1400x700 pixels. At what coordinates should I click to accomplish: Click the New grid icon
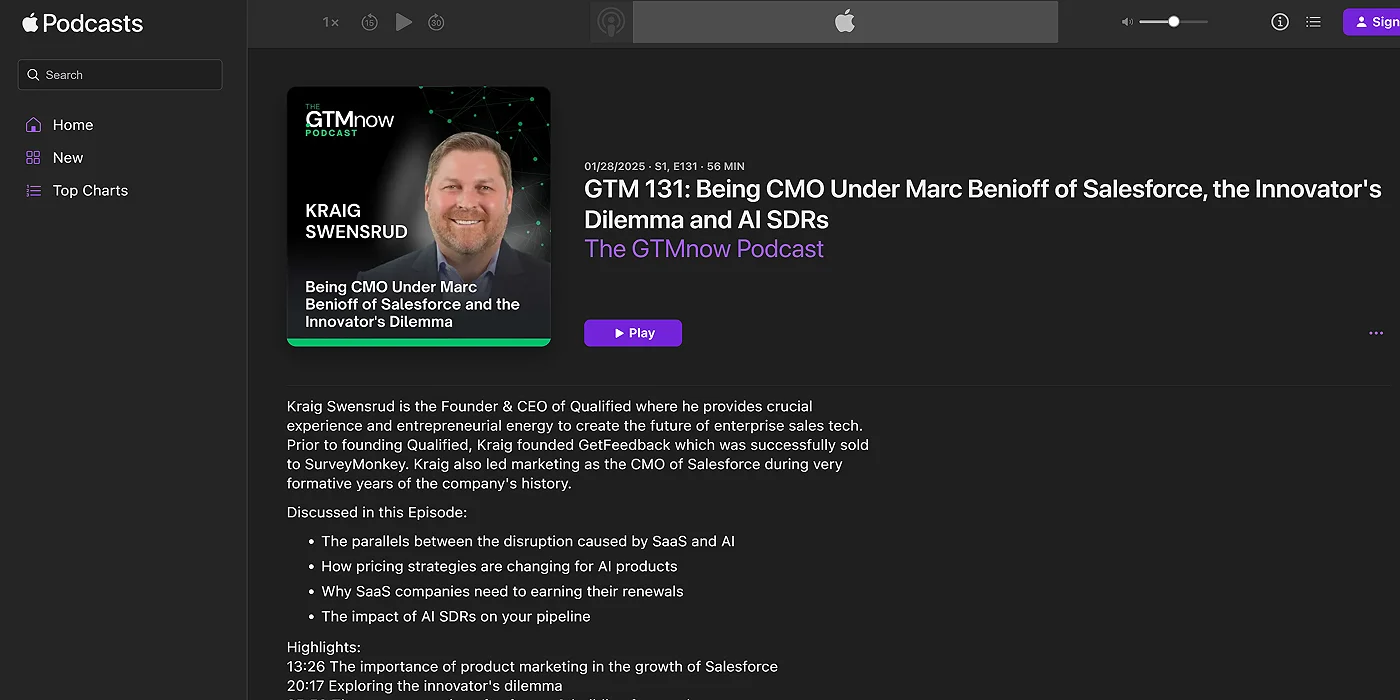point(33,158)
